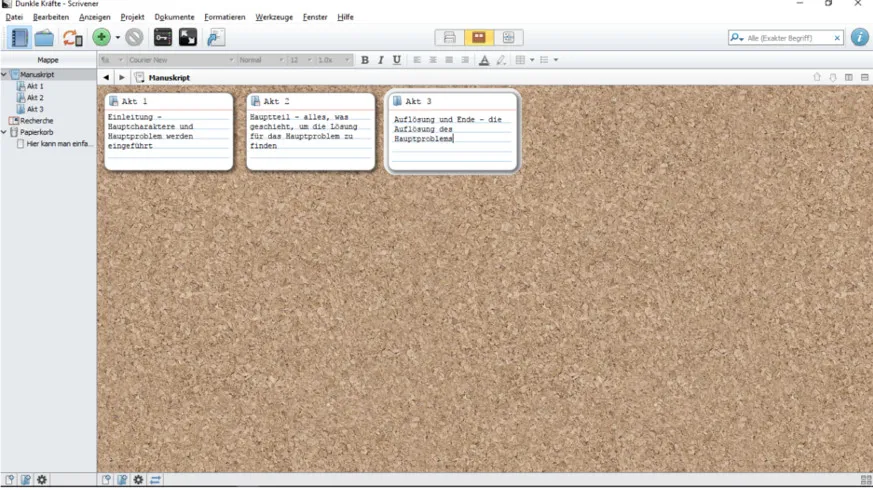Go forward in editor history

point(122,78)
